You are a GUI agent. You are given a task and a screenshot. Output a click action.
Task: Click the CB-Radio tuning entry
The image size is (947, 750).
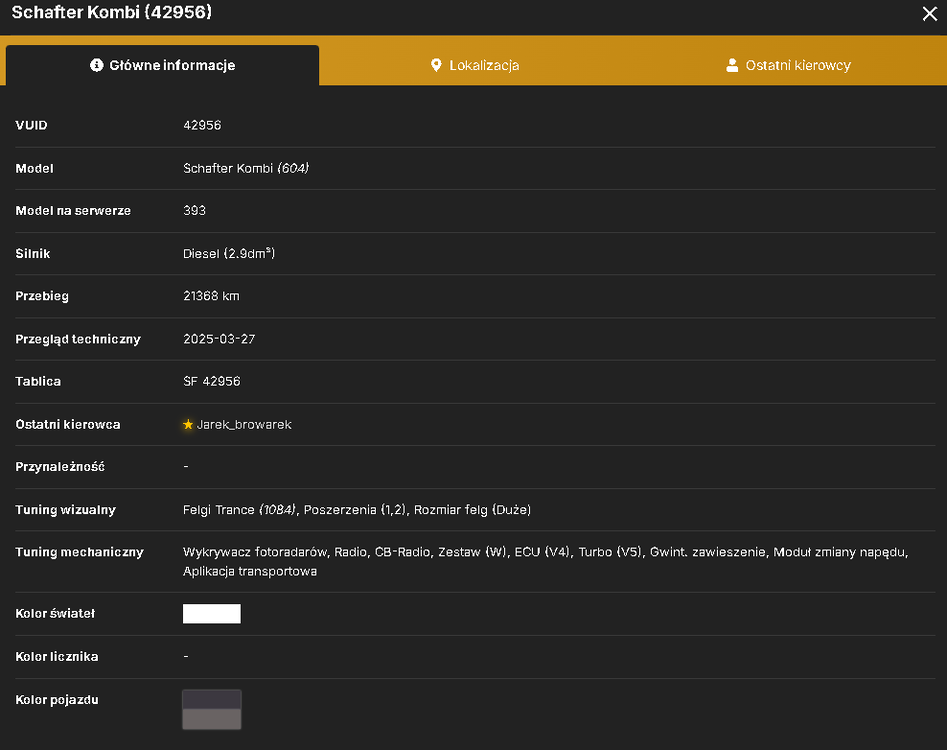pos(403,552)
